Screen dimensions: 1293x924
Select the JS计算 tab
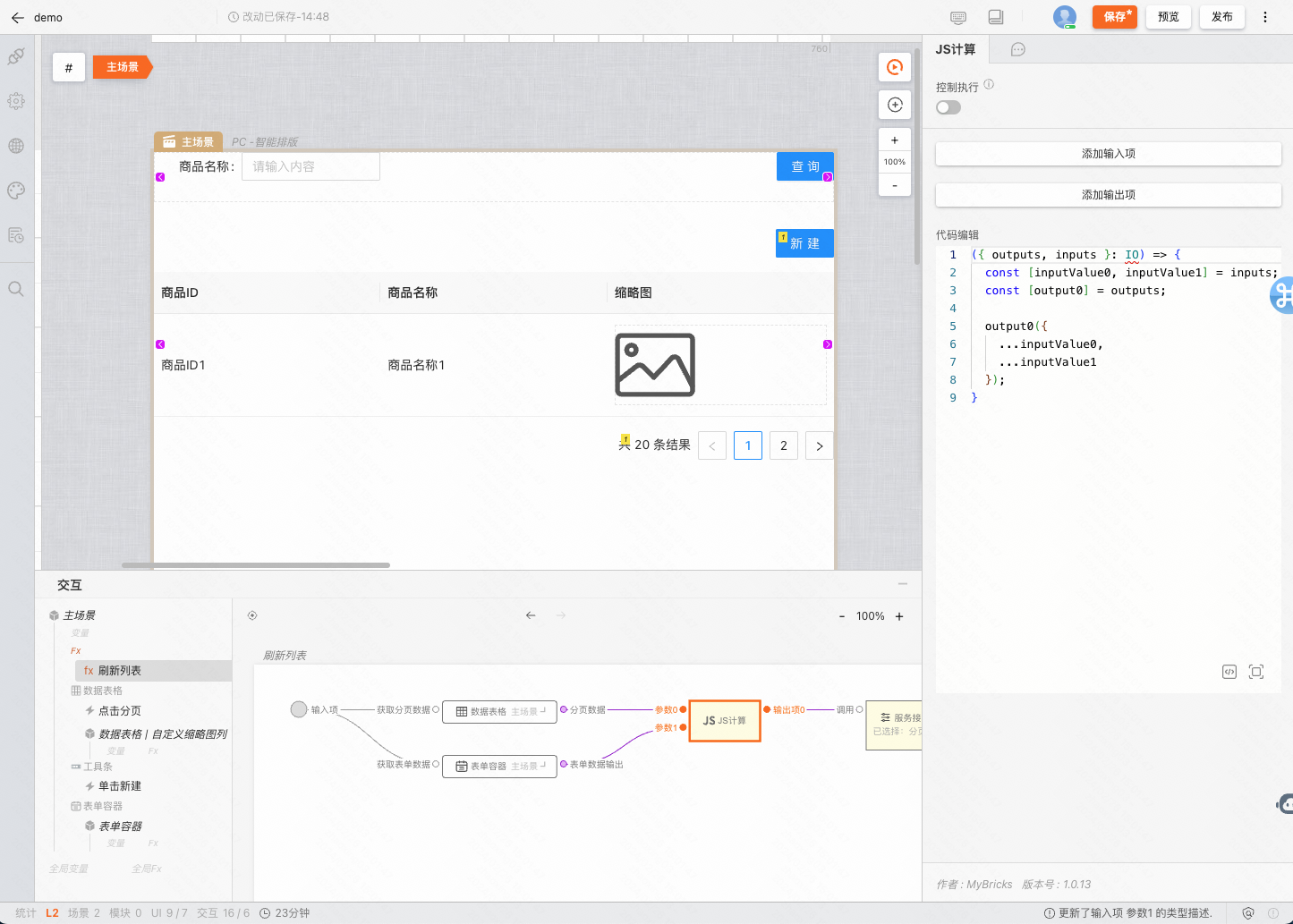(x=956, y=50)
